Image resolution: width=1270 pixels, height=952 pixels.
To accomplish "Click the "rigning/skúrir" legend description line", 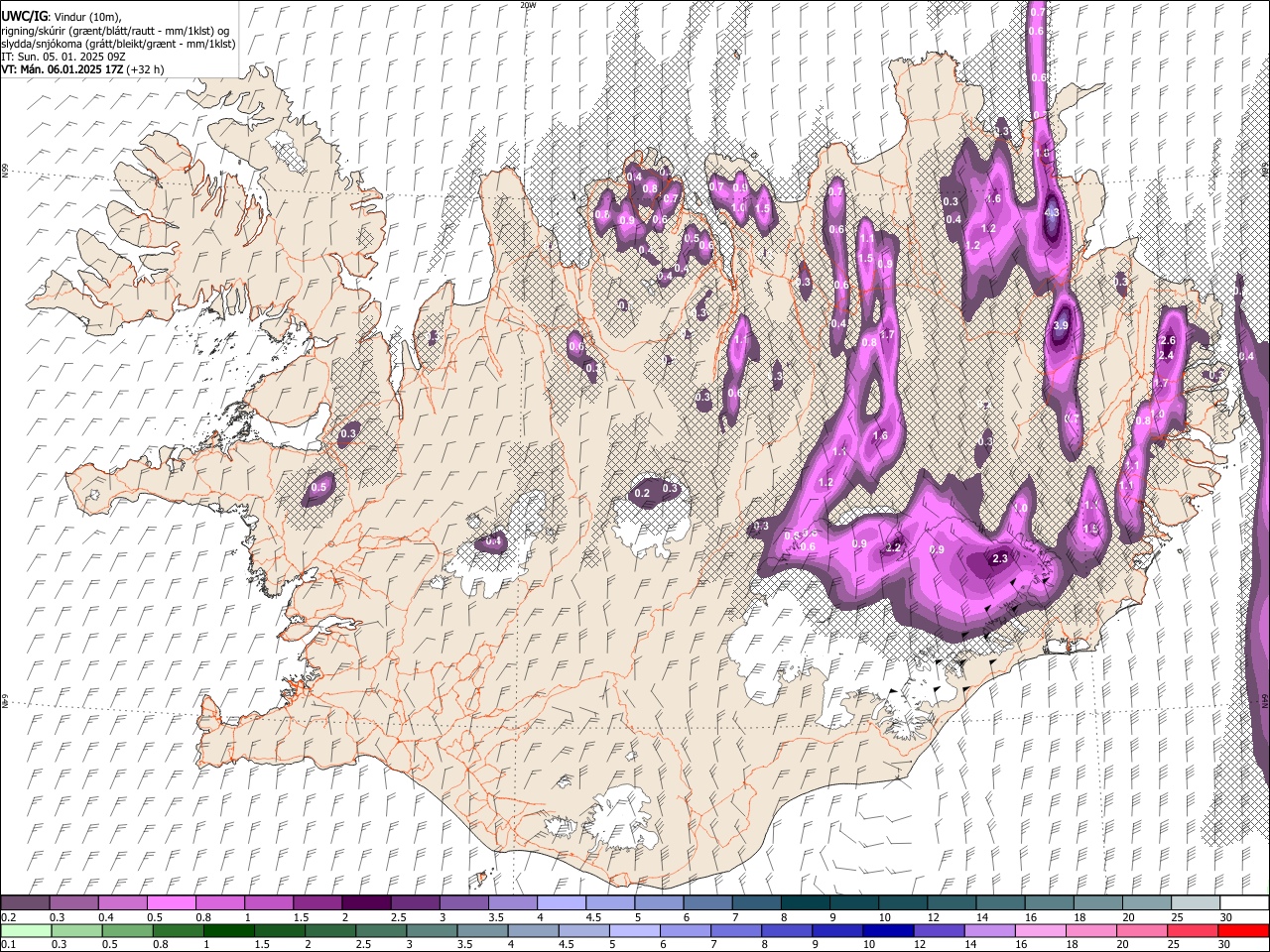I will [115, 31].
